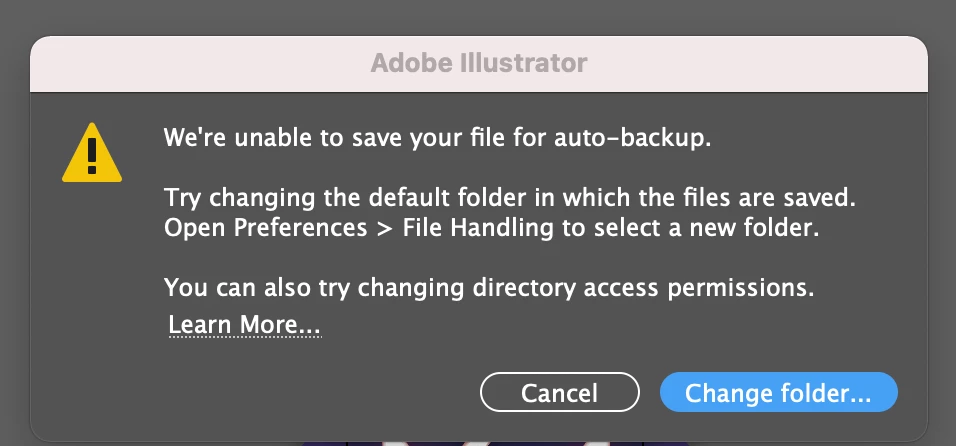956x446 pixels.
Task: Click the black exclamation mark in warning icon
Action: coord(92,155)
